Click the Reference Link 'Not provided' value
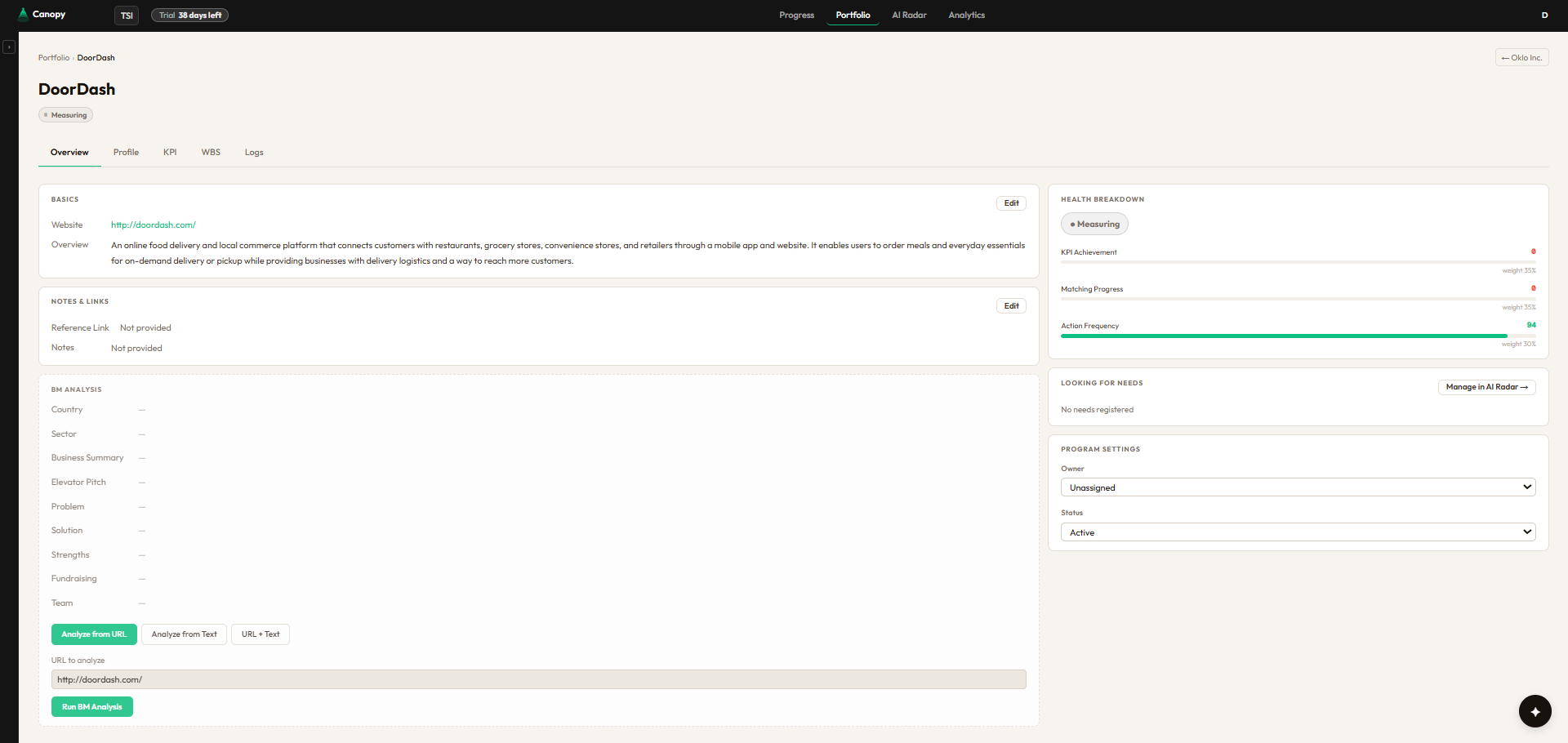 [x=145, y=328]
